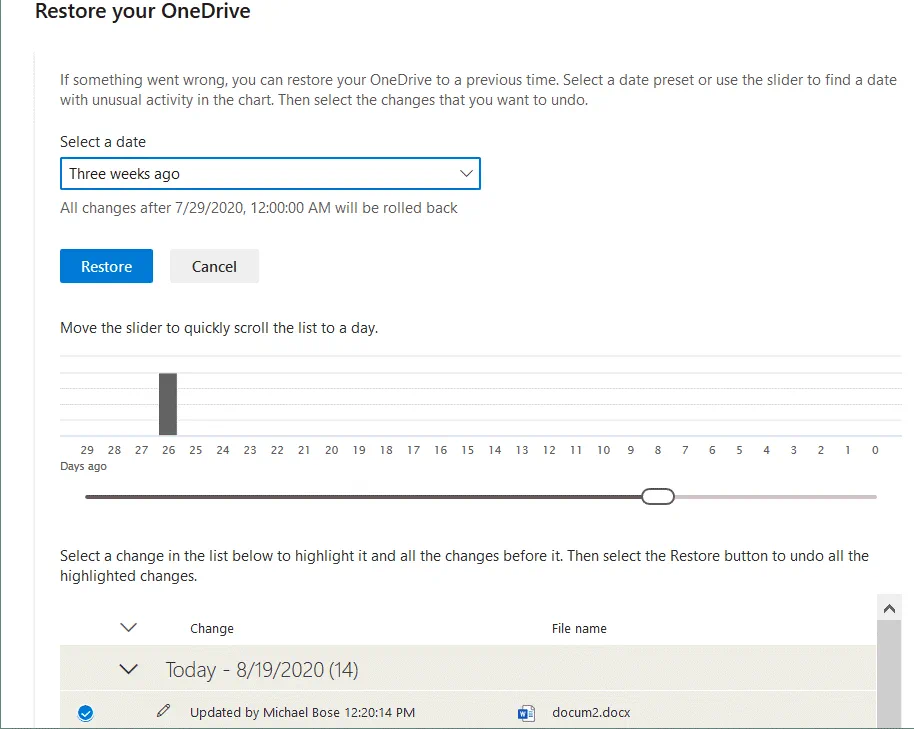The width and height of the screenshot is (914, 729).
Task: Click the days-ago slider handle
Action: [658, 496]
